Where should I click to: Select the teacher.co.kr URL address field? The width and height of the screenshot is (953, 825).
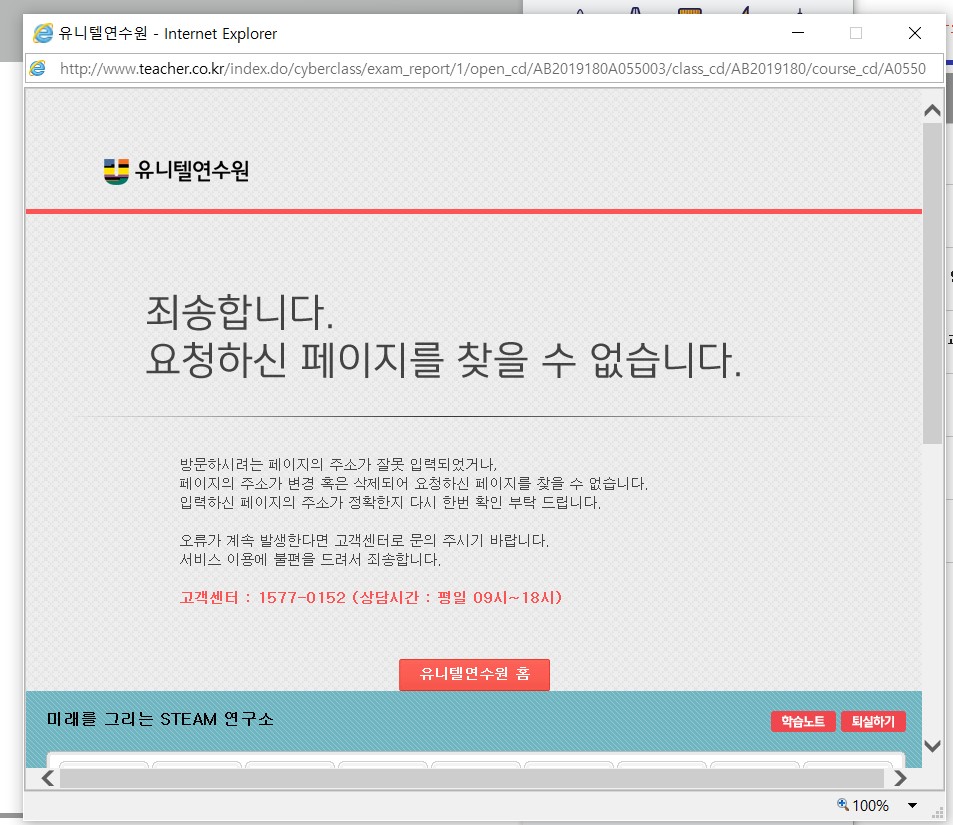pos(490,69)
